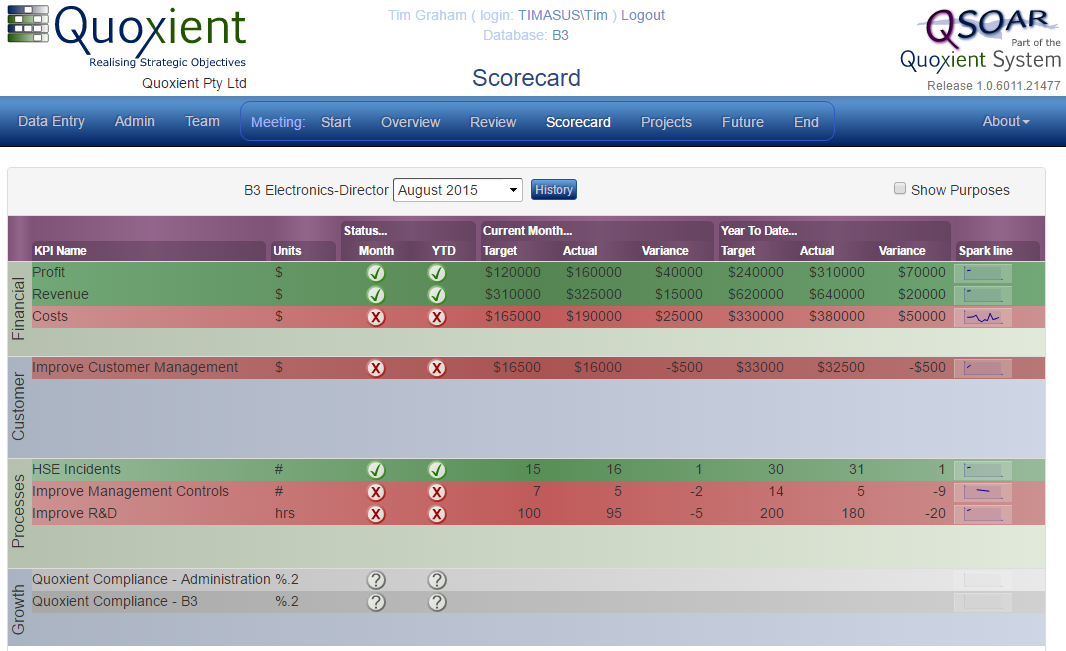Click Improve Customer Management YTD red X icon
Screen dimensions: 1066x651
pyautogui.click(x=437, y=368)
